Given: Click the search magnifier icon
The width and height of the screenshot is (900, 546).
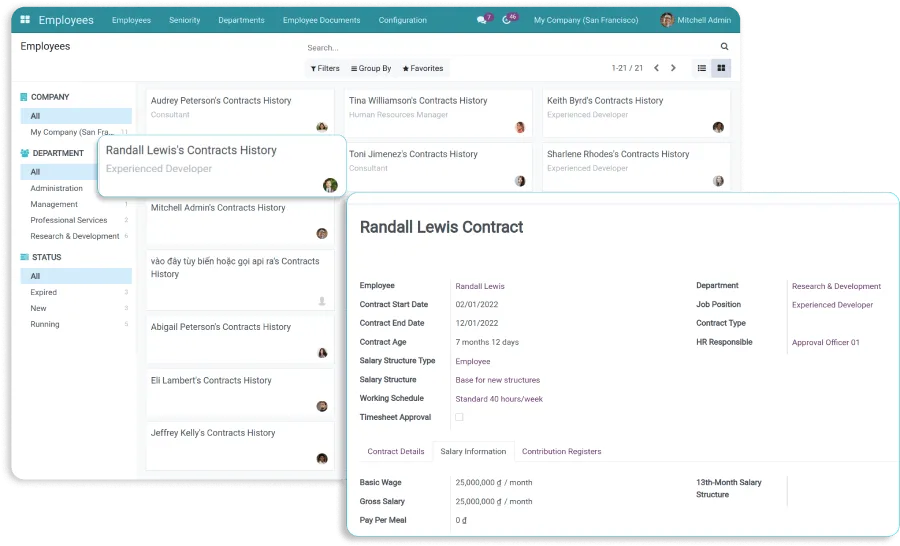Looking at the screenshot, I should 724,47.
